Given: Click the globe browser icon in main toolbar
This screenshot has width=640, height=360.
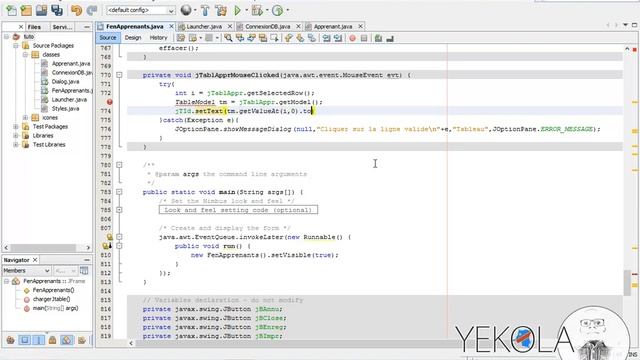Looking at the screenshot, I should [x=186, y=10].
